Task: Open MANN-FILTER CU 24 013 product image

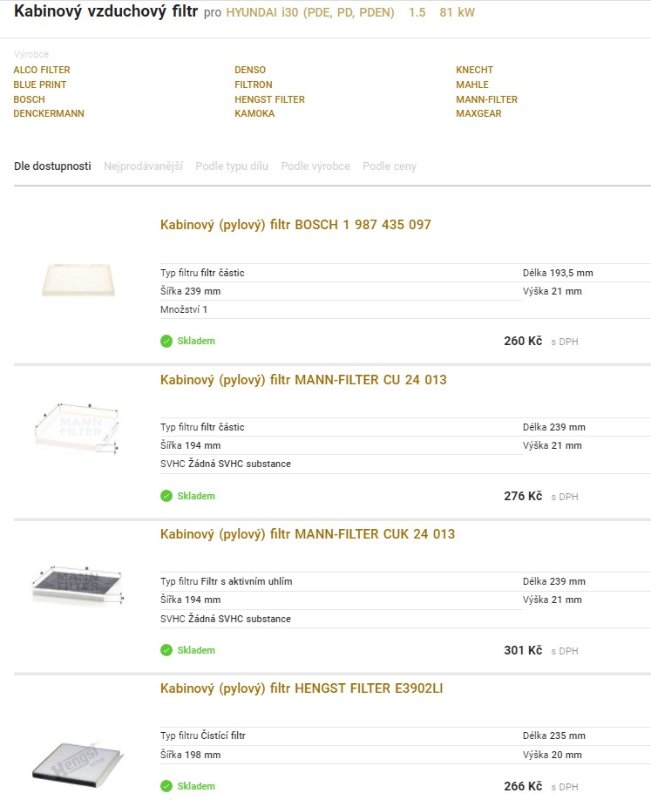Action: point(78,428)
